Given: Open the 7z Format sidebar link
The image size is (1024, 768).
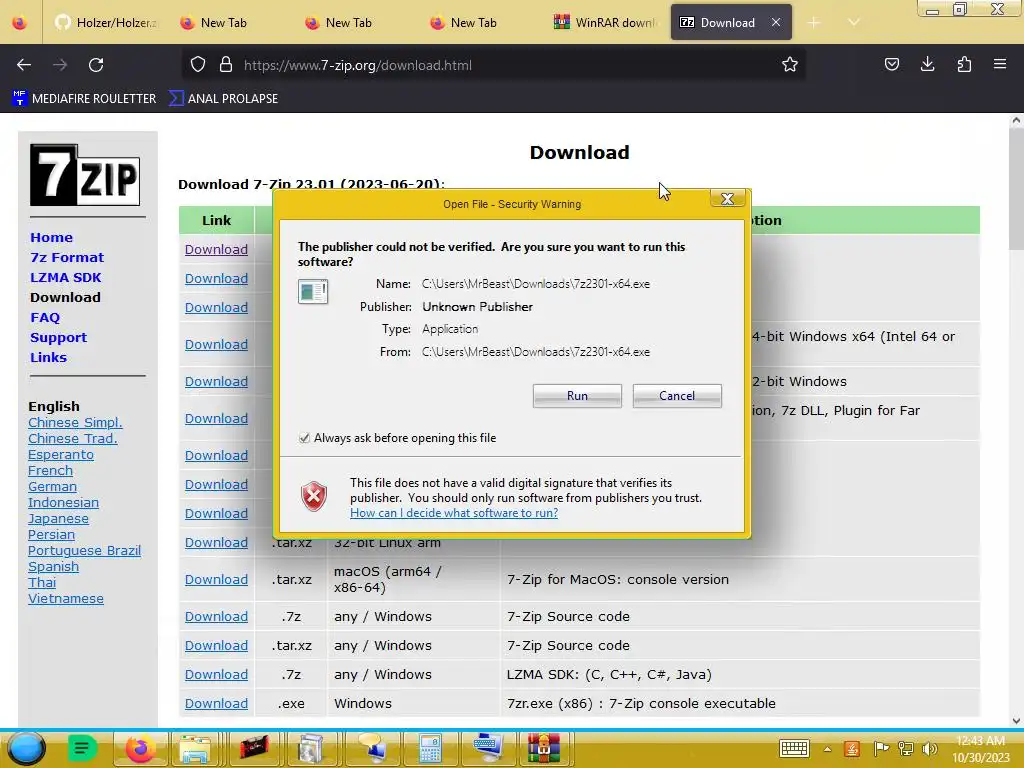Looking at the screenshot, I should pyautogui.click(x=67, y=257).
